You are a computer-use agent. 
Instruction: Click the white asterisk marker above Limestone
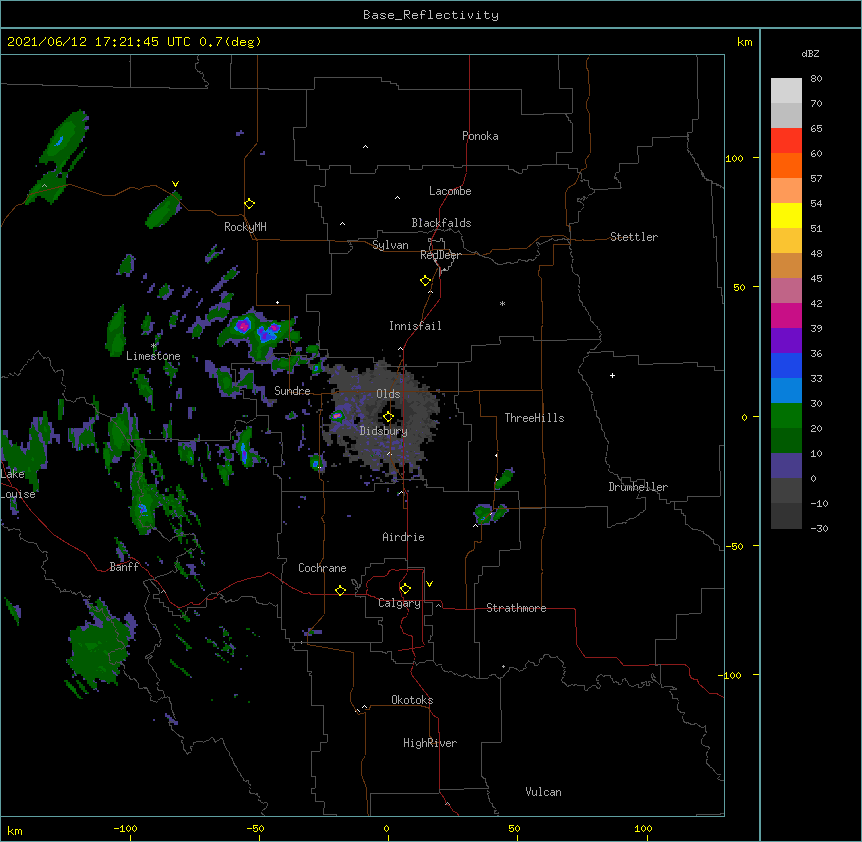[x=153, y=346]
